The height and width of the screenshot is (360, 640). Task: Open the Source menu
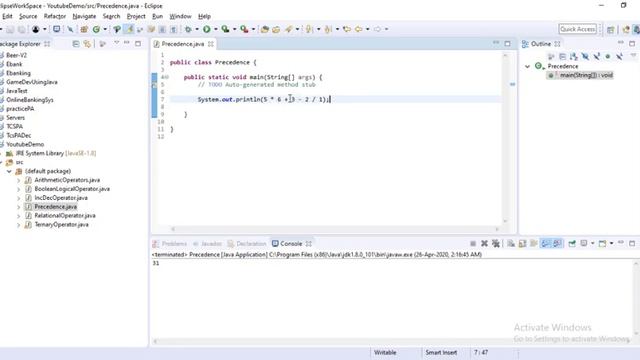pos(28,16)
